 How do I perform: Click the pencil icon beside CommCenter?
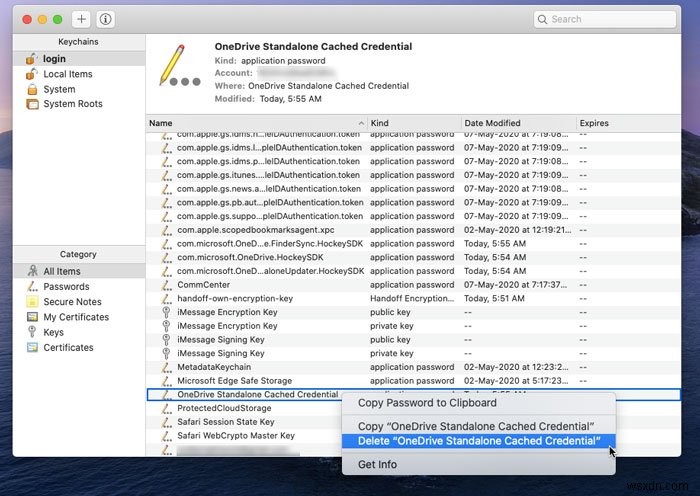[167, 285]
